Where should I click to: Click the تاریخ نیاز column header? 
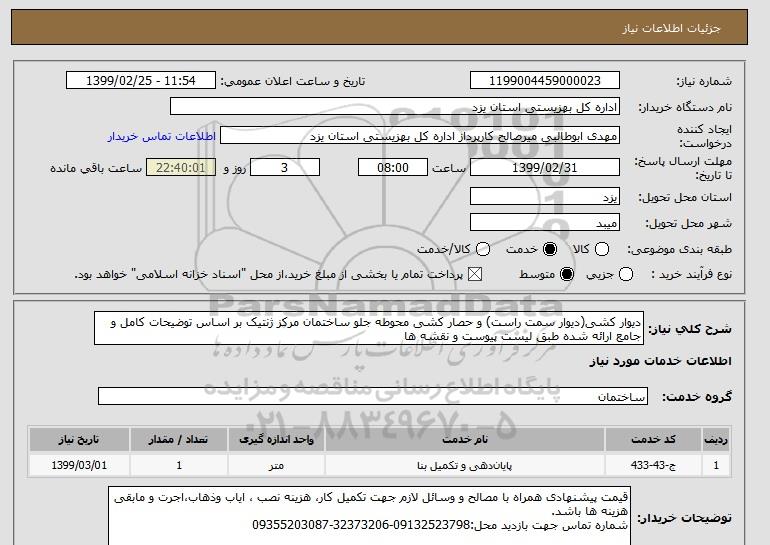tap(79, 439)
